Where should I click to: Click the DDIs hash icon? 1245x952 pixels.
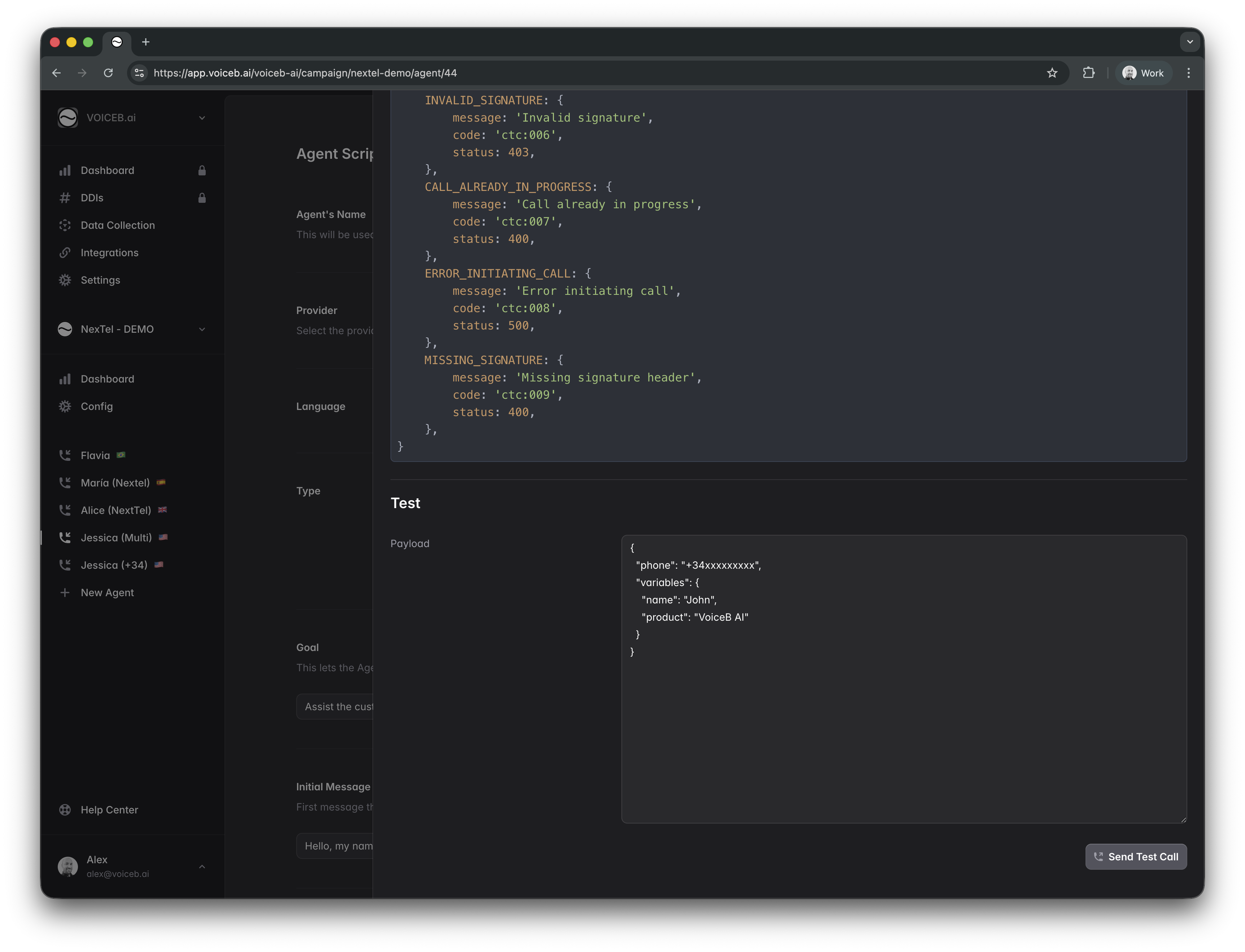(65, 198)
